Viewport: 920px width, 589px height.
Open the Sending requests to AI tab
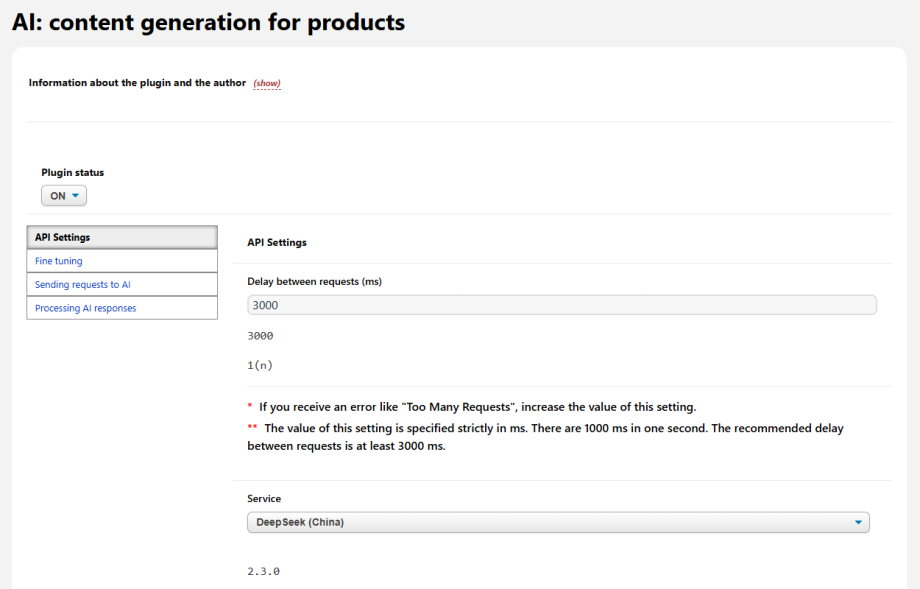(x=122, y=285)
